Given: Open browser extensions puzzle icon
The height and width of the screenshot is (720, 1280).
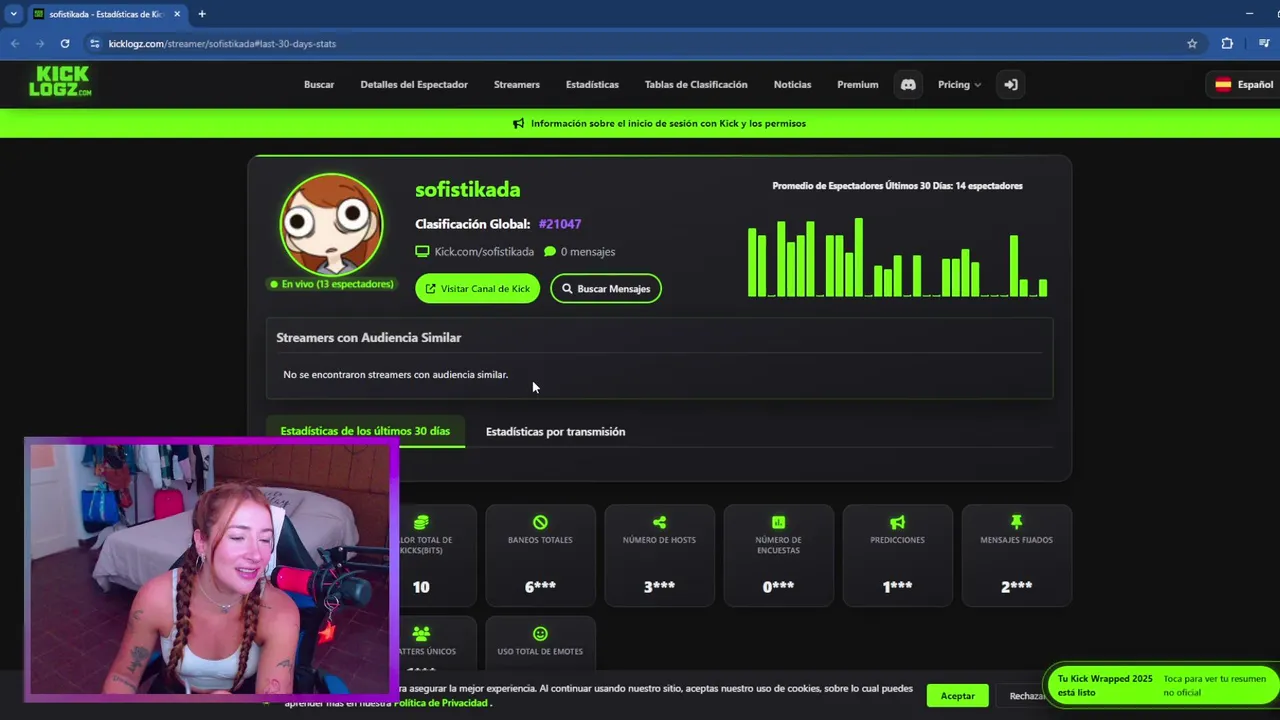Looking at the screenshot, I should point(1227,44).
